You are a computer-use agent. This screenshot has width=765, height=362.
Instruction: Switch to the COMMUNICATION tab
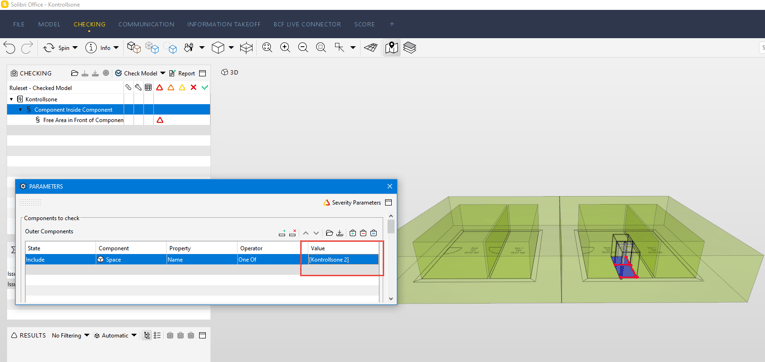click(x=146, y=24)
